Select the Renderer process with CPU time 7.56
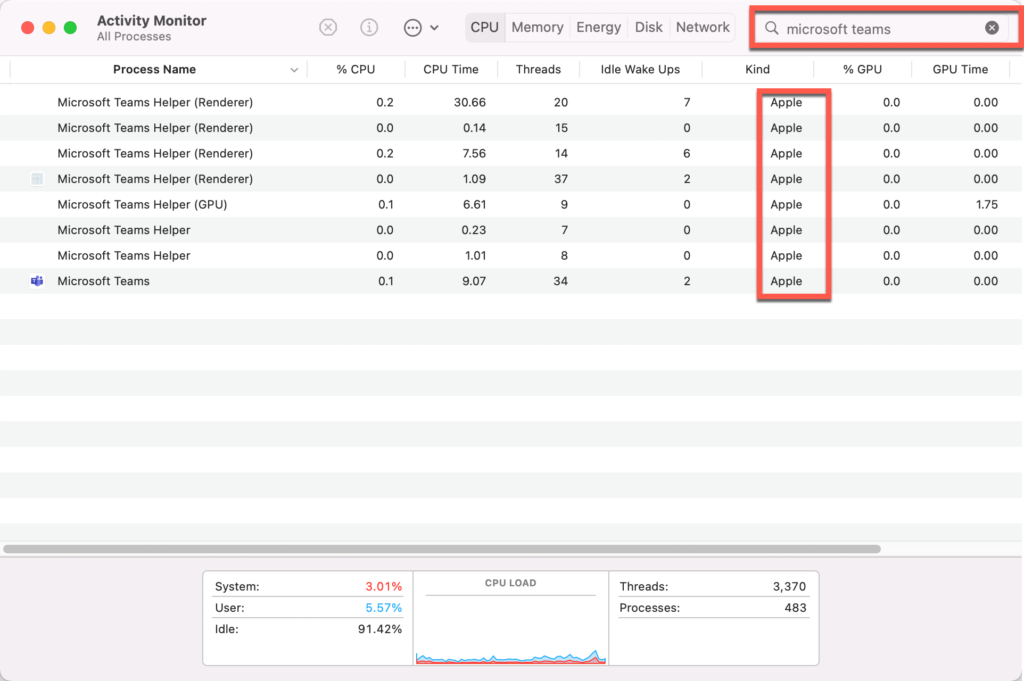This screenshot has height=681, width=1024. tap(155, 153)
